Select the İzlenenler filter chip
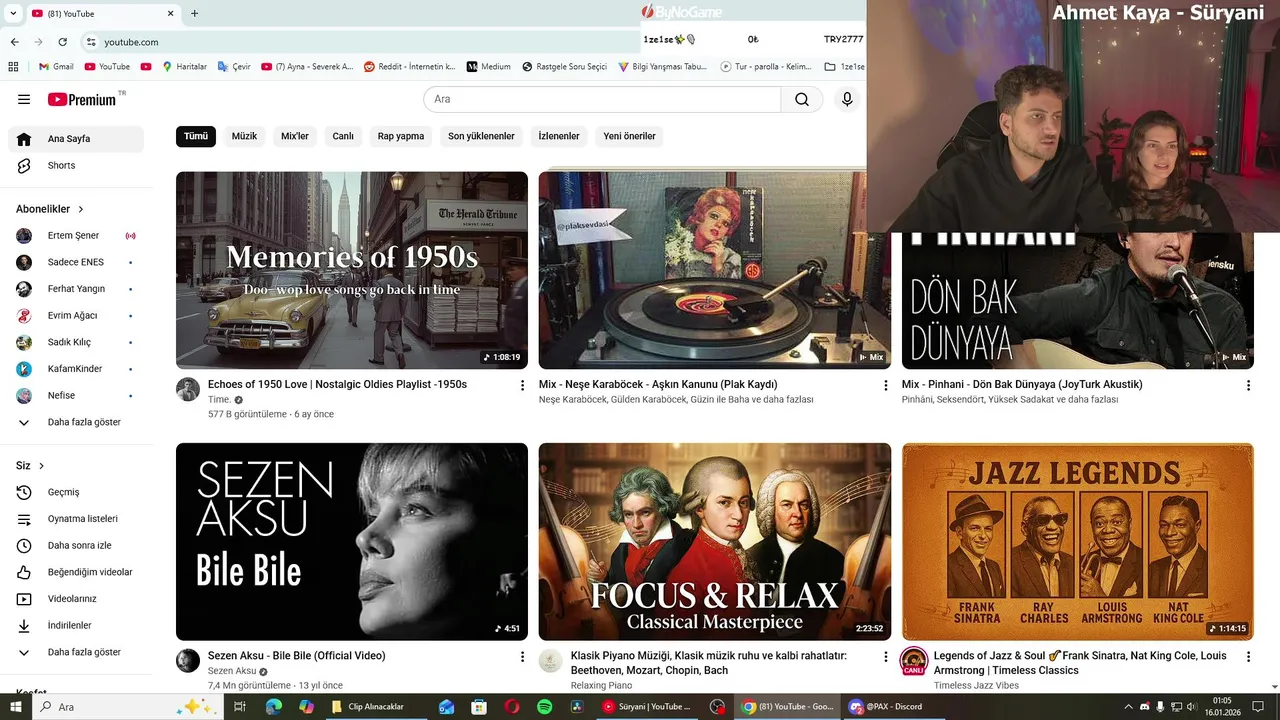This screenshot has height=720, width=1280. click(x=559, y=136)
